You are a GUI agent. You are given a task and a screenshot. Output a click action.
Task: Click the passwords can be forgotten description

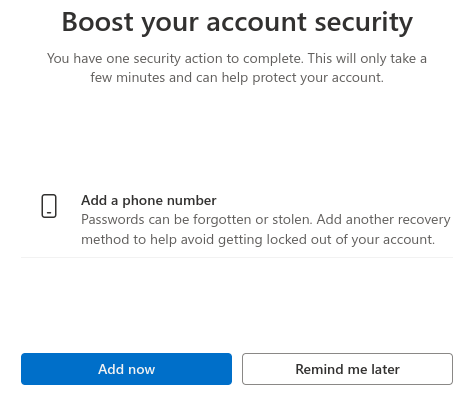pos(266,229)
